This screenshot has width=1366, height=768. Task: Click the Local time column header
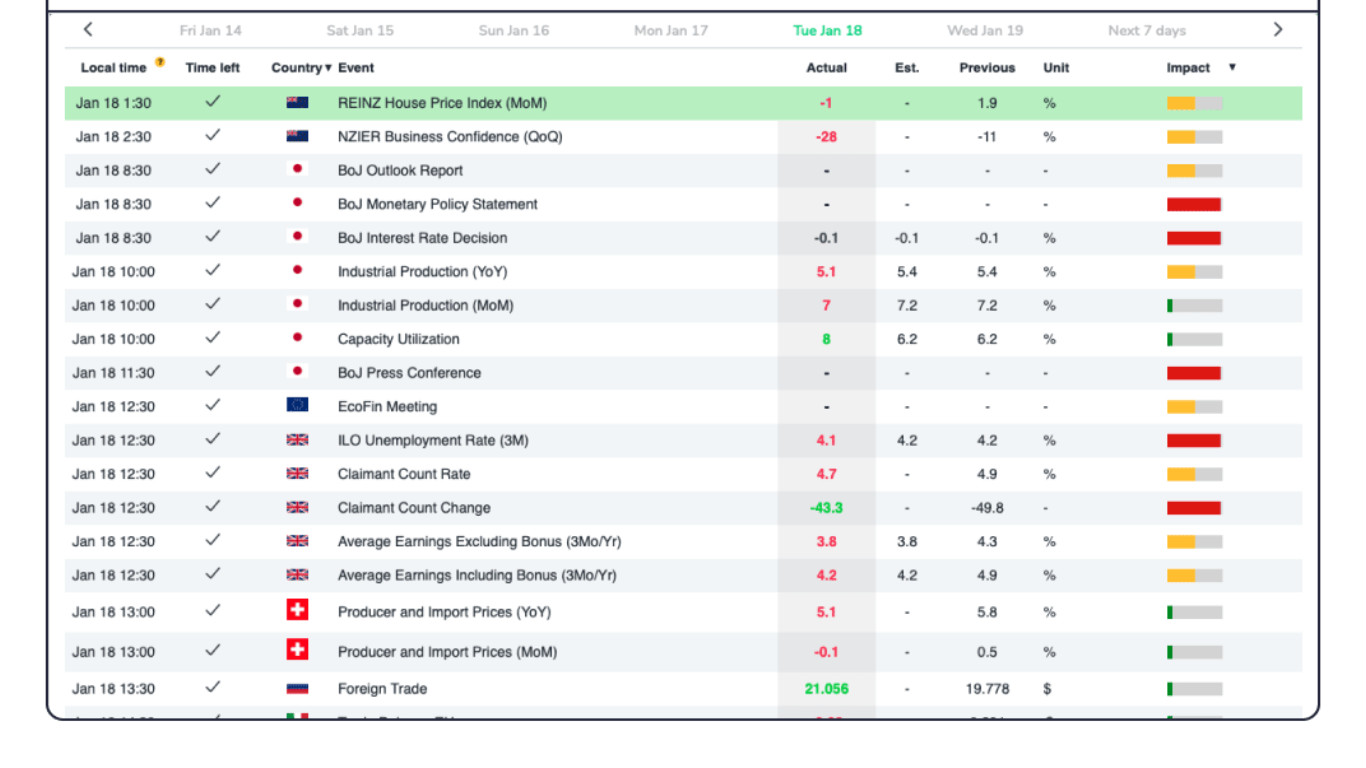tap(113, 68)
